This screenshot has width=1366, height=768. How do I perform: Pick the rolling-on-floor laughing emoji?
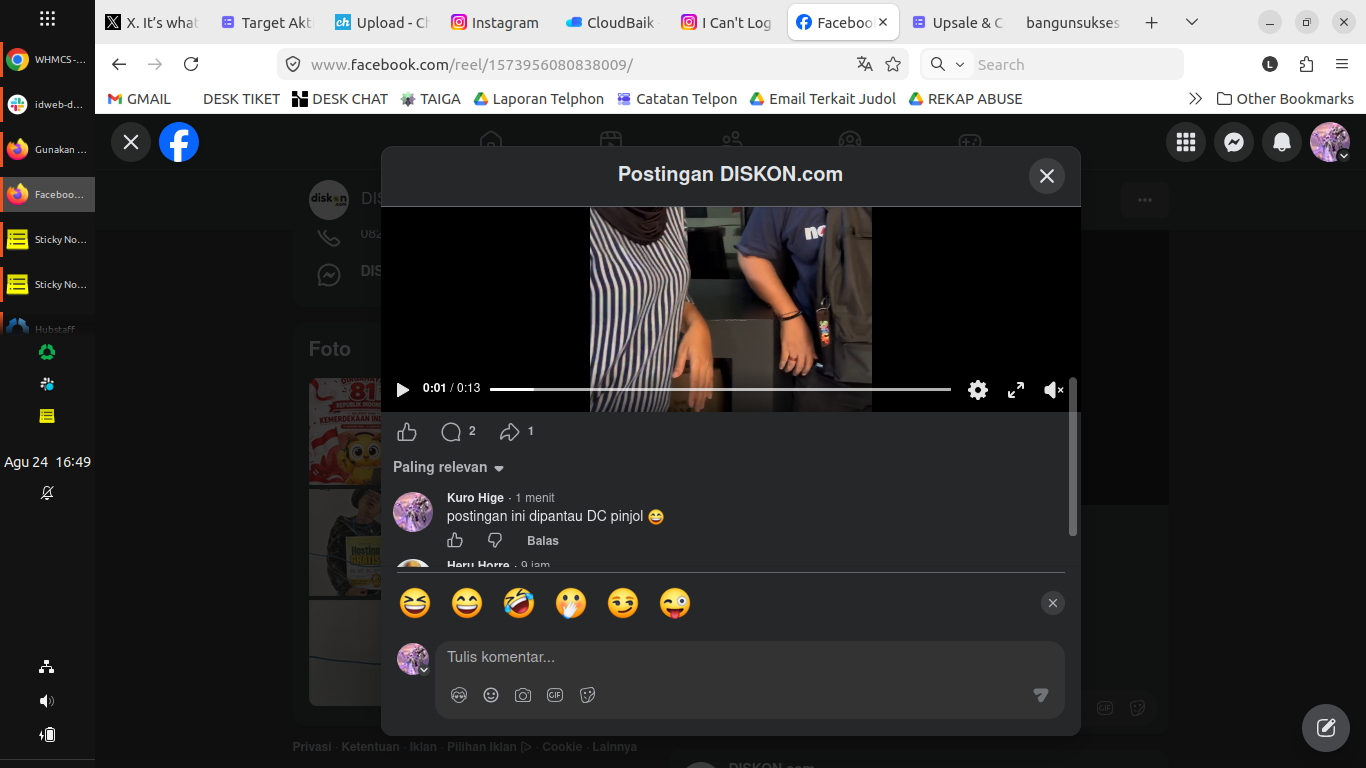519,603
